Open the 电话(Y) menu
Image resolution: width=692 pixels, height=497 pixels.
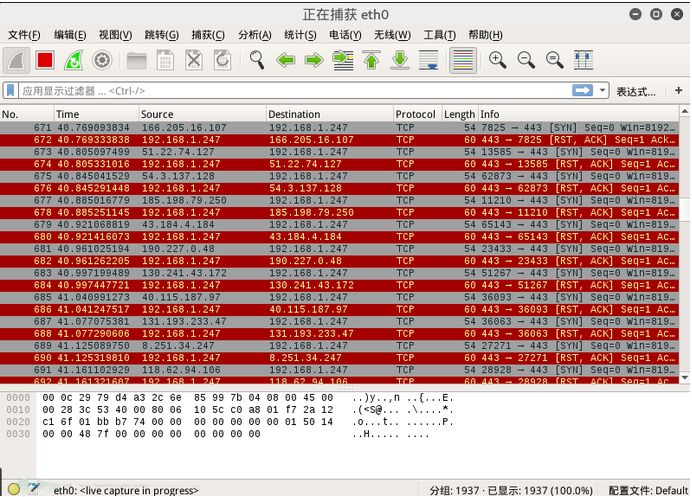pyautogui.click(x=345, y=35)
